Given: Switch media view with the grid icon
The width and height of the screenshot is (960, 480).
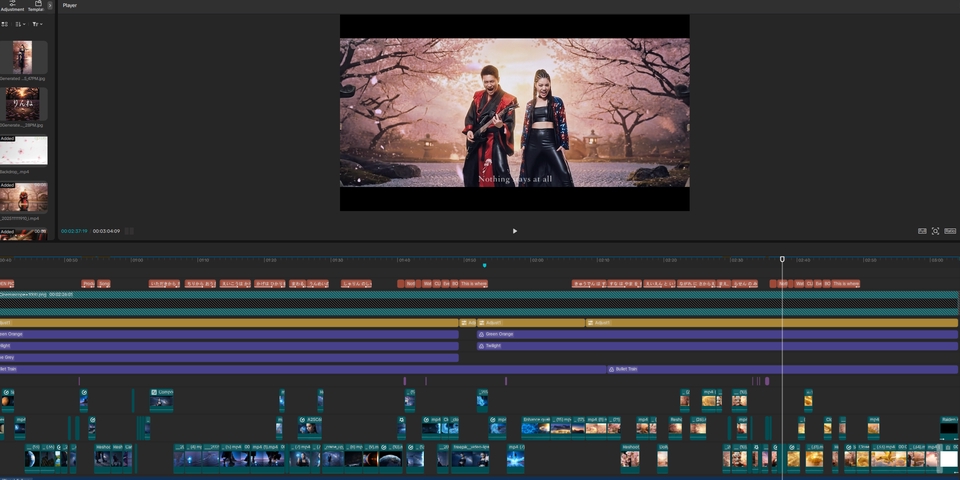Looking at the screenshot, I should 5,24.
